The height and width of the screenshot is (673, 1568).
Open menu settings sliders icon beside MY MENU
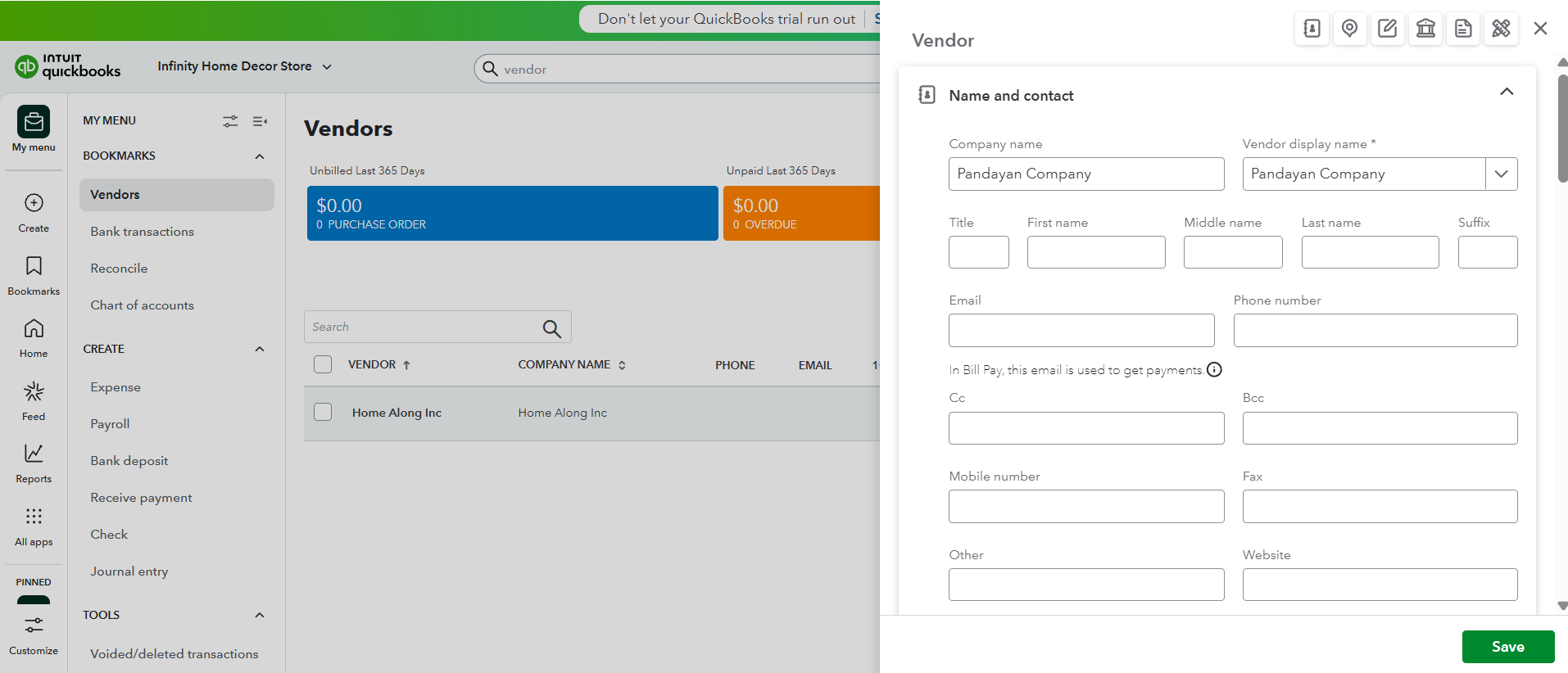(230, 121)
